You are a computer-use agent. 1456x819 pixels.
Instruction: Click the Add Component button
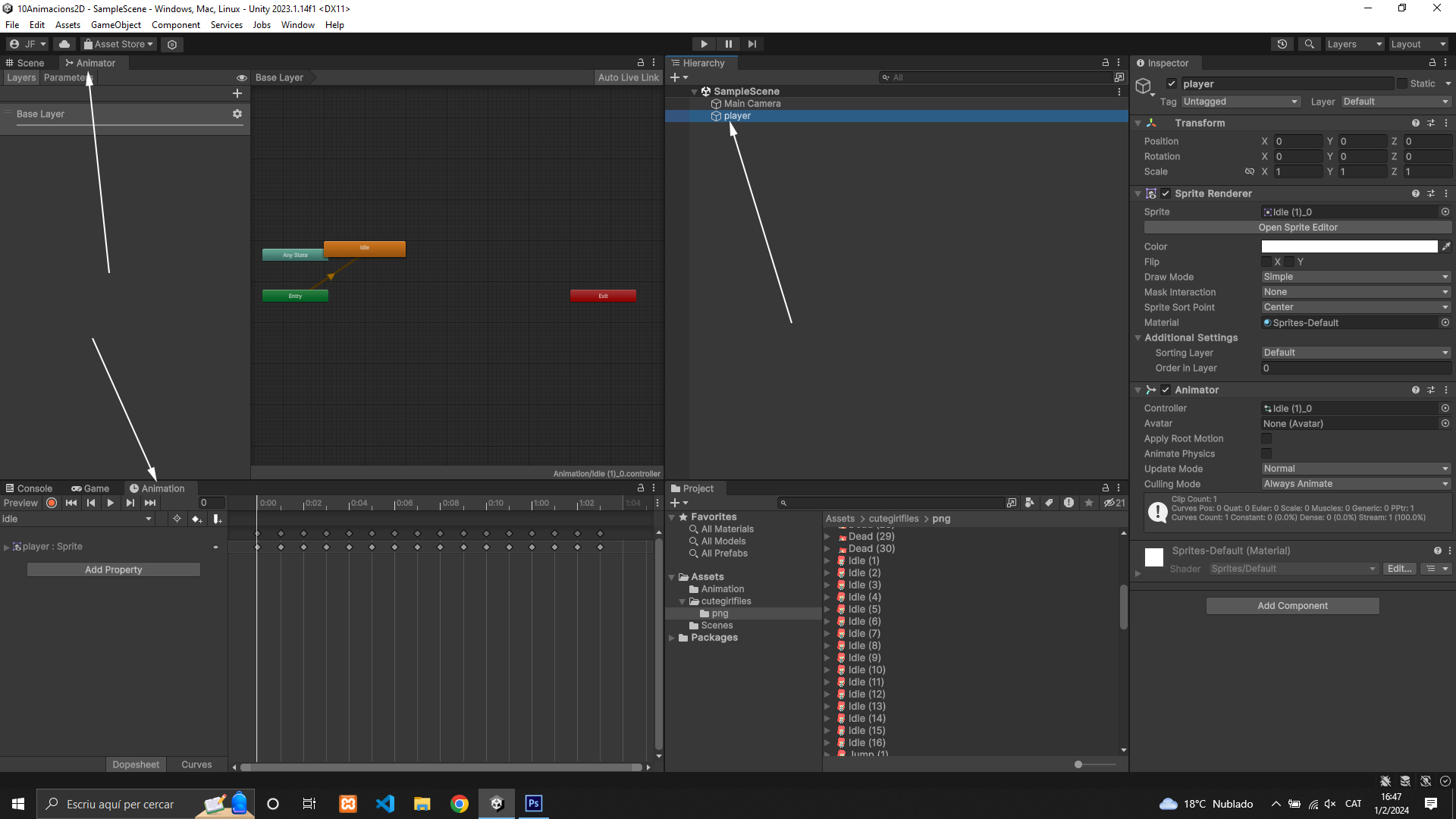pos(1292,606)
